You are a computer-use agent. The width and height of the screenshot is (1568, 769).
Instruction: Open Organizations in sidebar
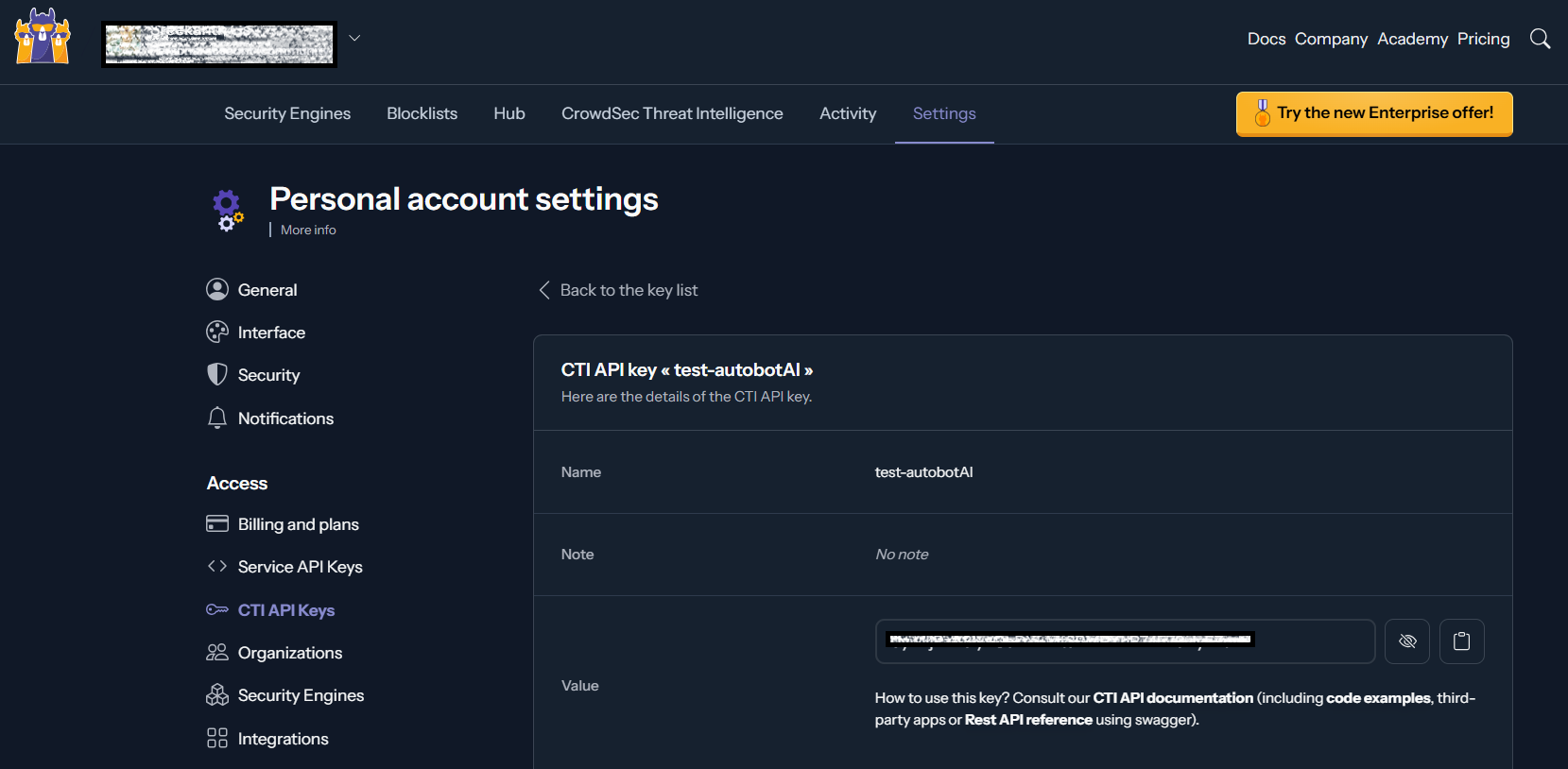[290, 653]
